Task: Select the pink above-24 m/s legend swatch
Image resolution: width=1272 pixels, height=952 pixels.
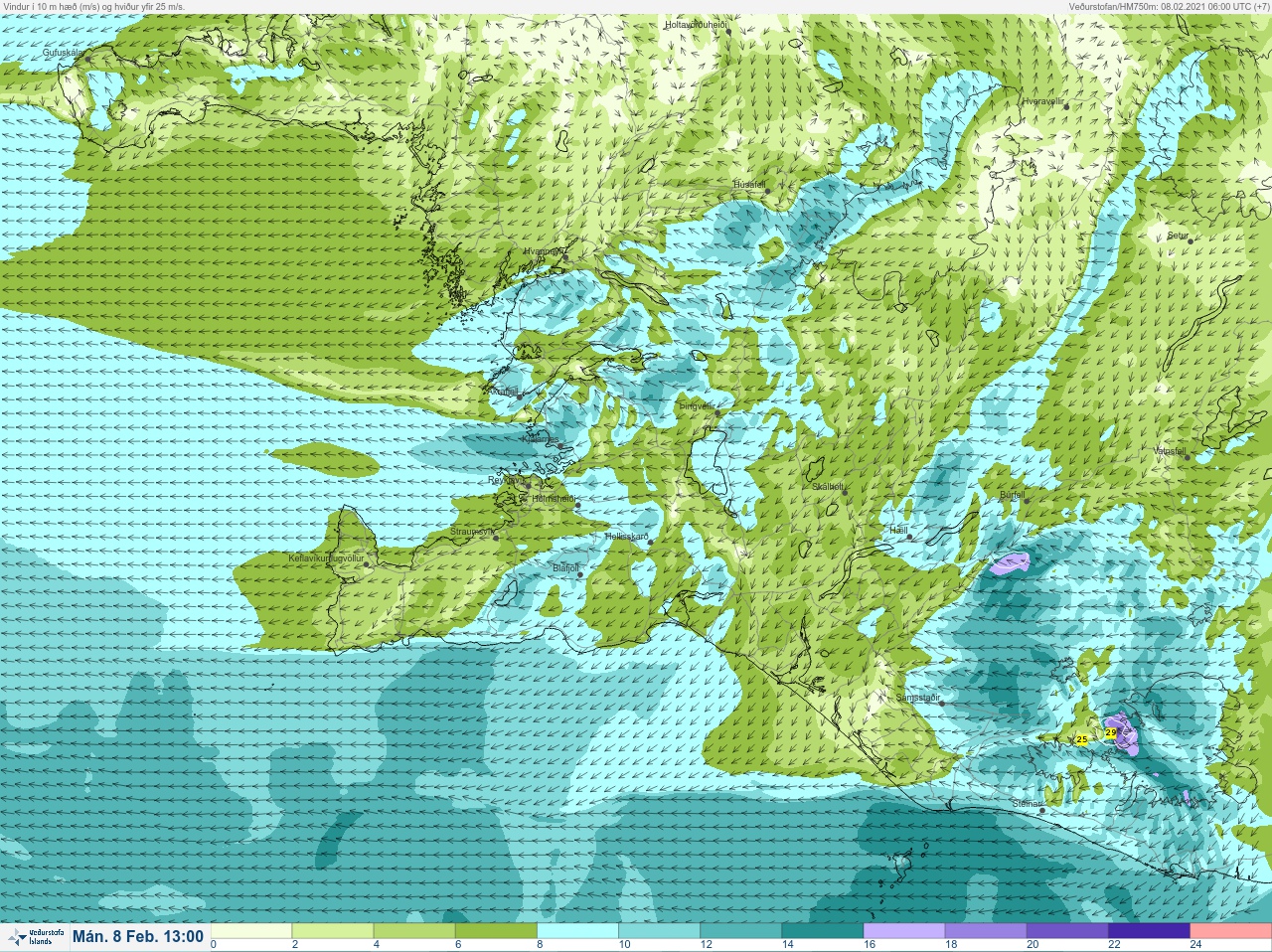Action: [x=1230, y=931]
